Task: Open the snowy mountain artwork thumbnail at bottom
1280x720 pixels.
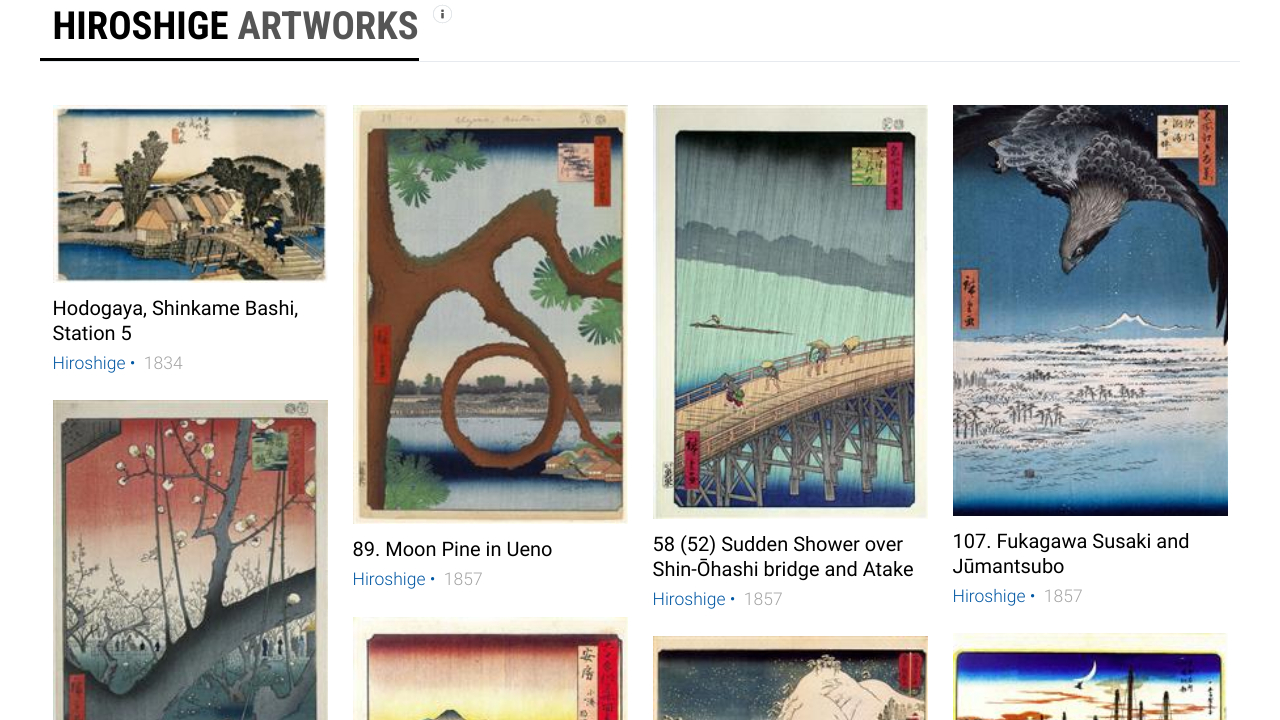Action: click(x=790, y=678)
